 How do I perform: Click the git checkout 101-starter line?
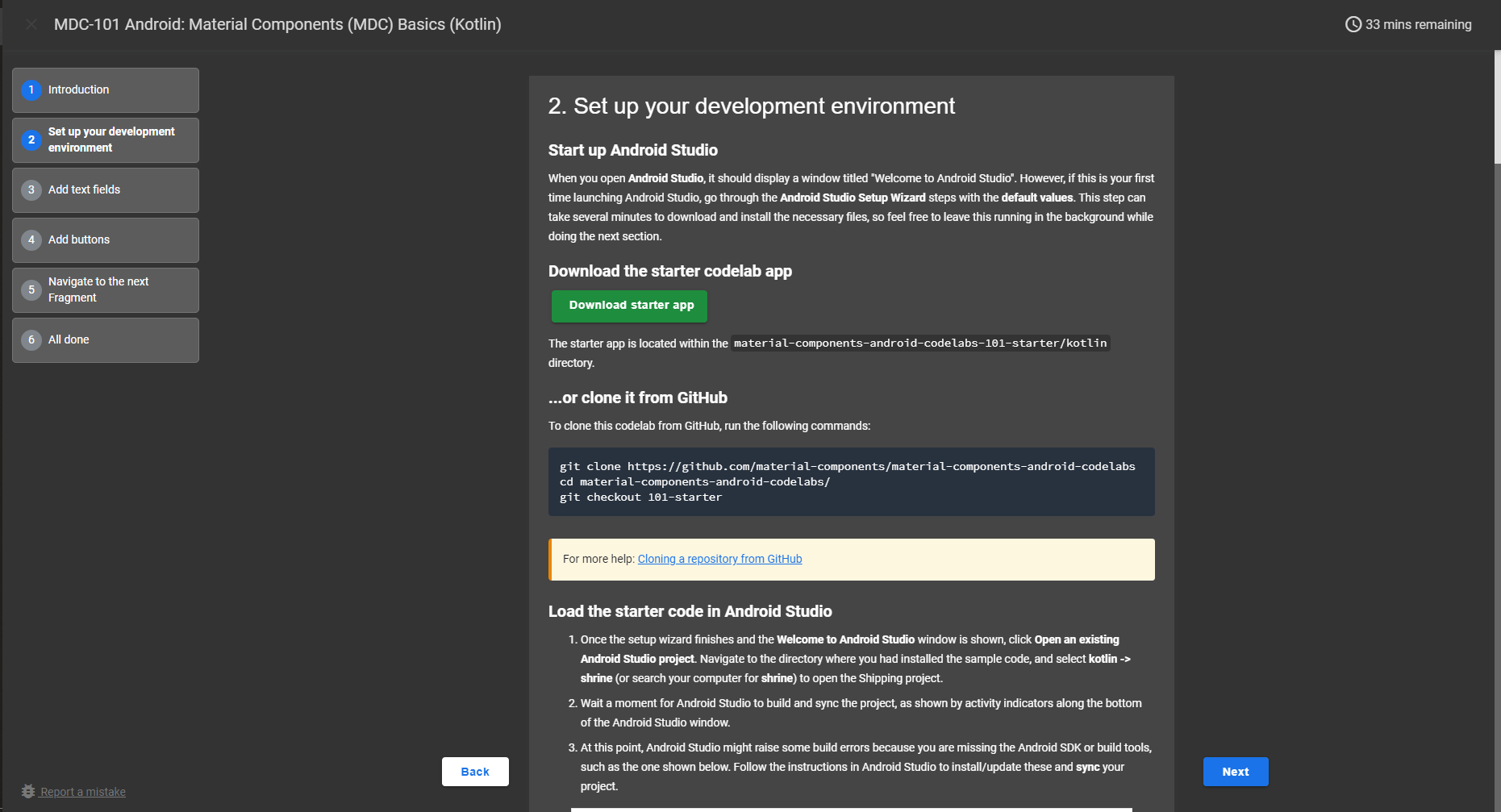(x=640, y=497)
